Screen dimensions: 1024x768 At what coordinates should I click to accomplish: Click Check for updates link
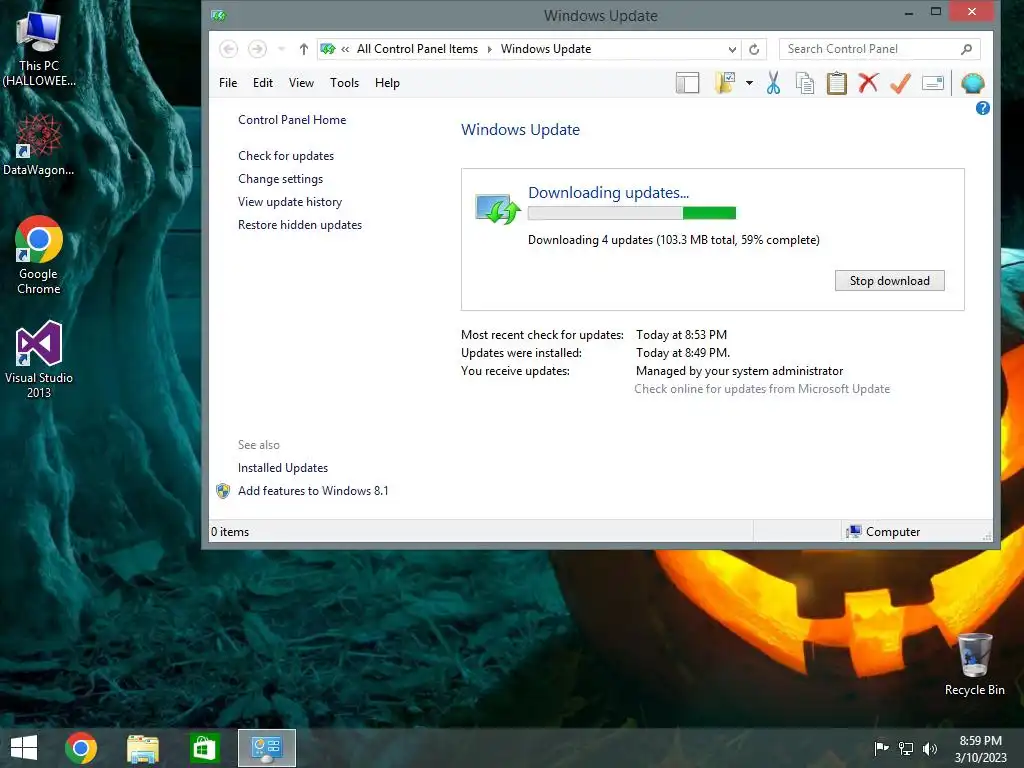click(x=286, y=156)
